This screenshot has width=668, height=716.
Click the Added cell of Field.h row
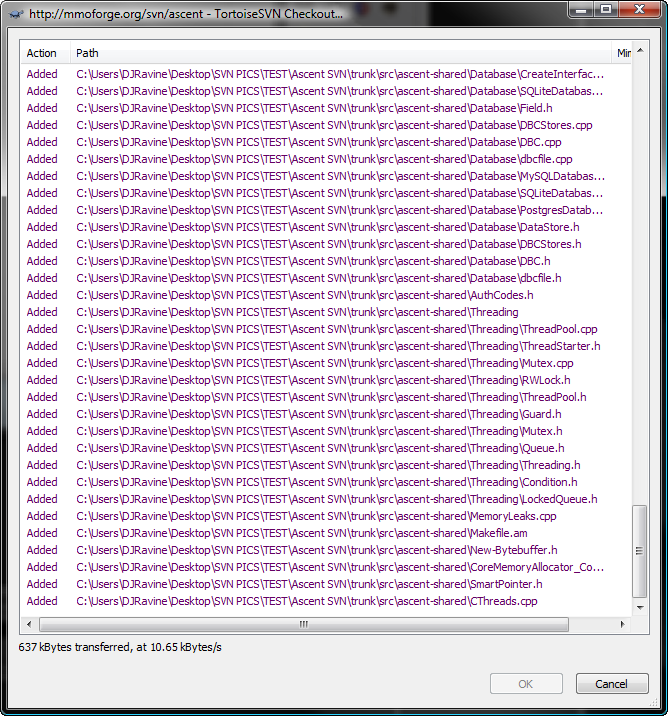42,108
